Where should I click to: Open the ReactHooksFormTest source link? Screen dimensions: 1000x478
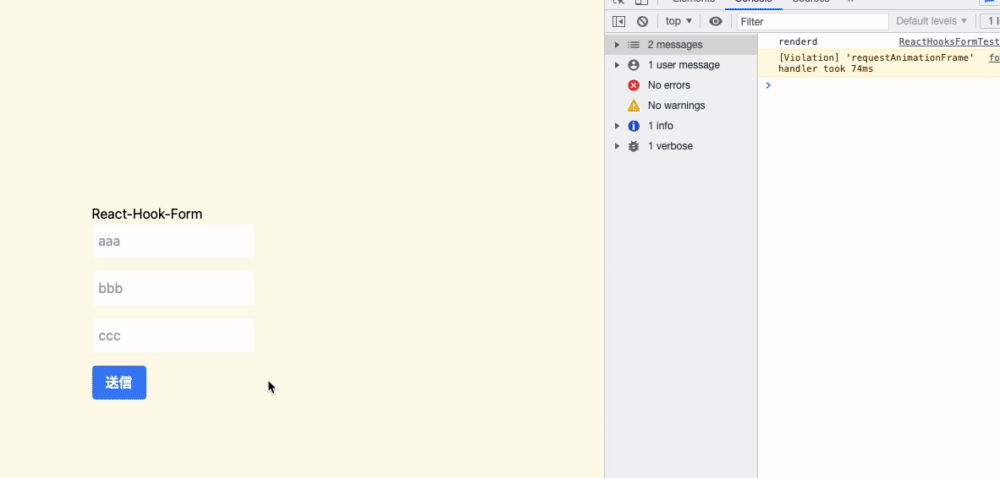pos(949,42)
